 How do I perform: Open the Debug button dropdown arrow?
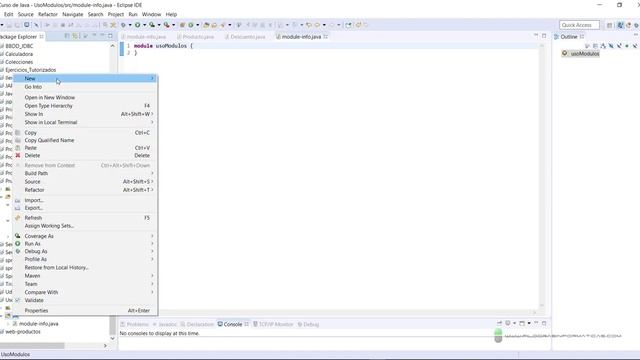tap(130, 25)
